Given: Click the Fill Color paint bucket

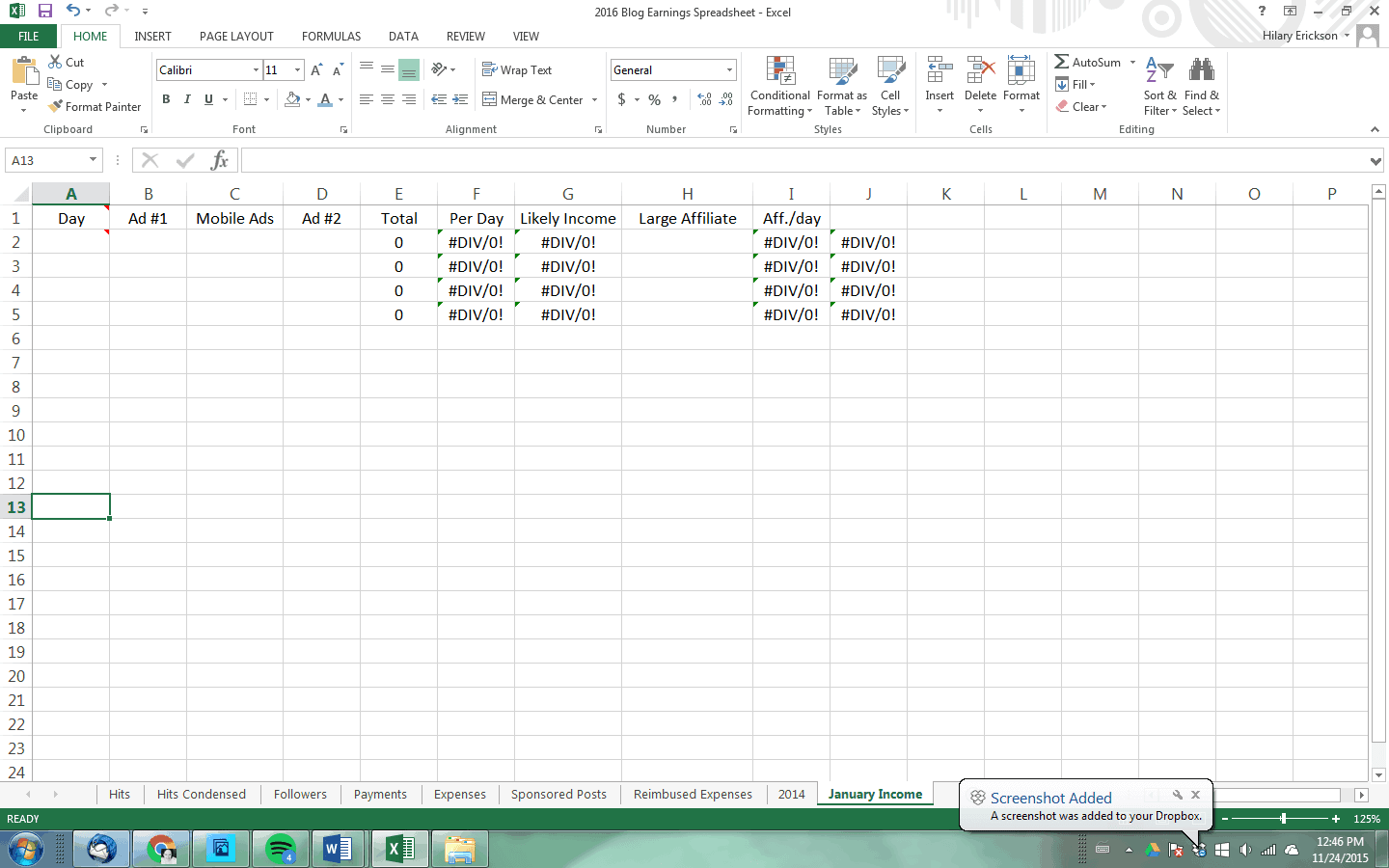Looking at the screenshot, I should pos(292,99).
